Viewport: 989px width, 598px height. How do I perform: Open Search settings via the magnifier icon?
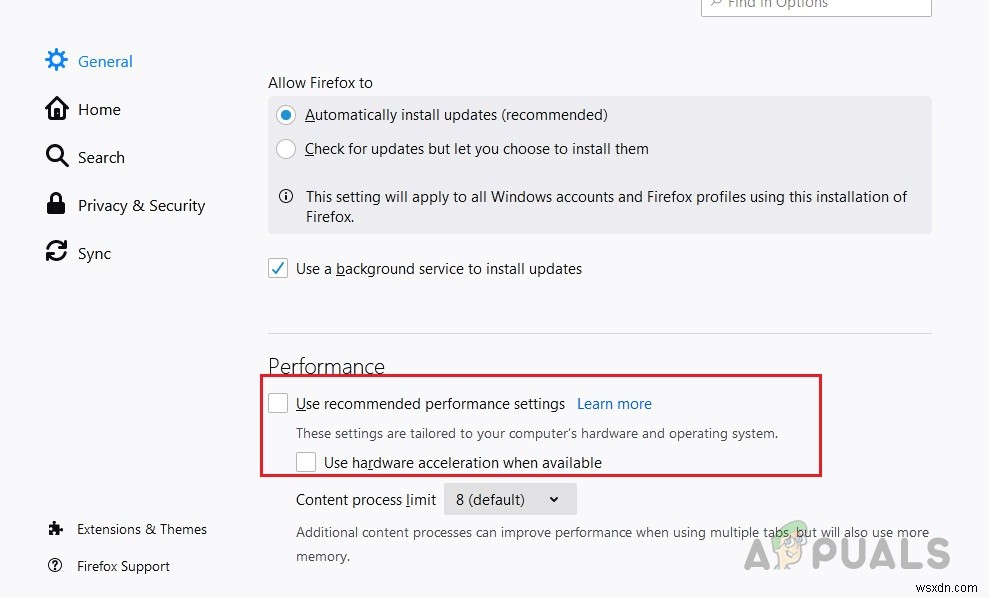click(56, 157)
